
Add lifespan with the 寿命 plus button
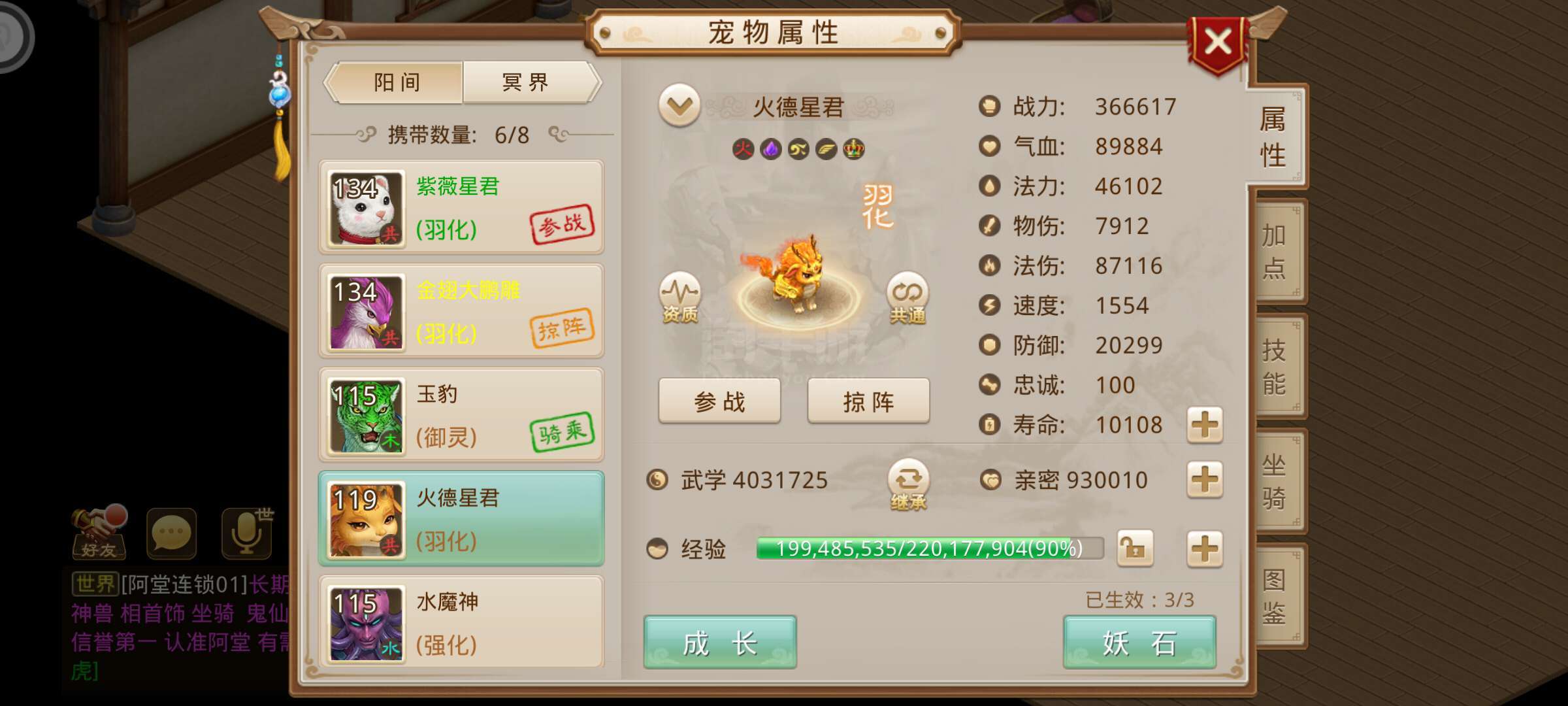point(1205,425)
